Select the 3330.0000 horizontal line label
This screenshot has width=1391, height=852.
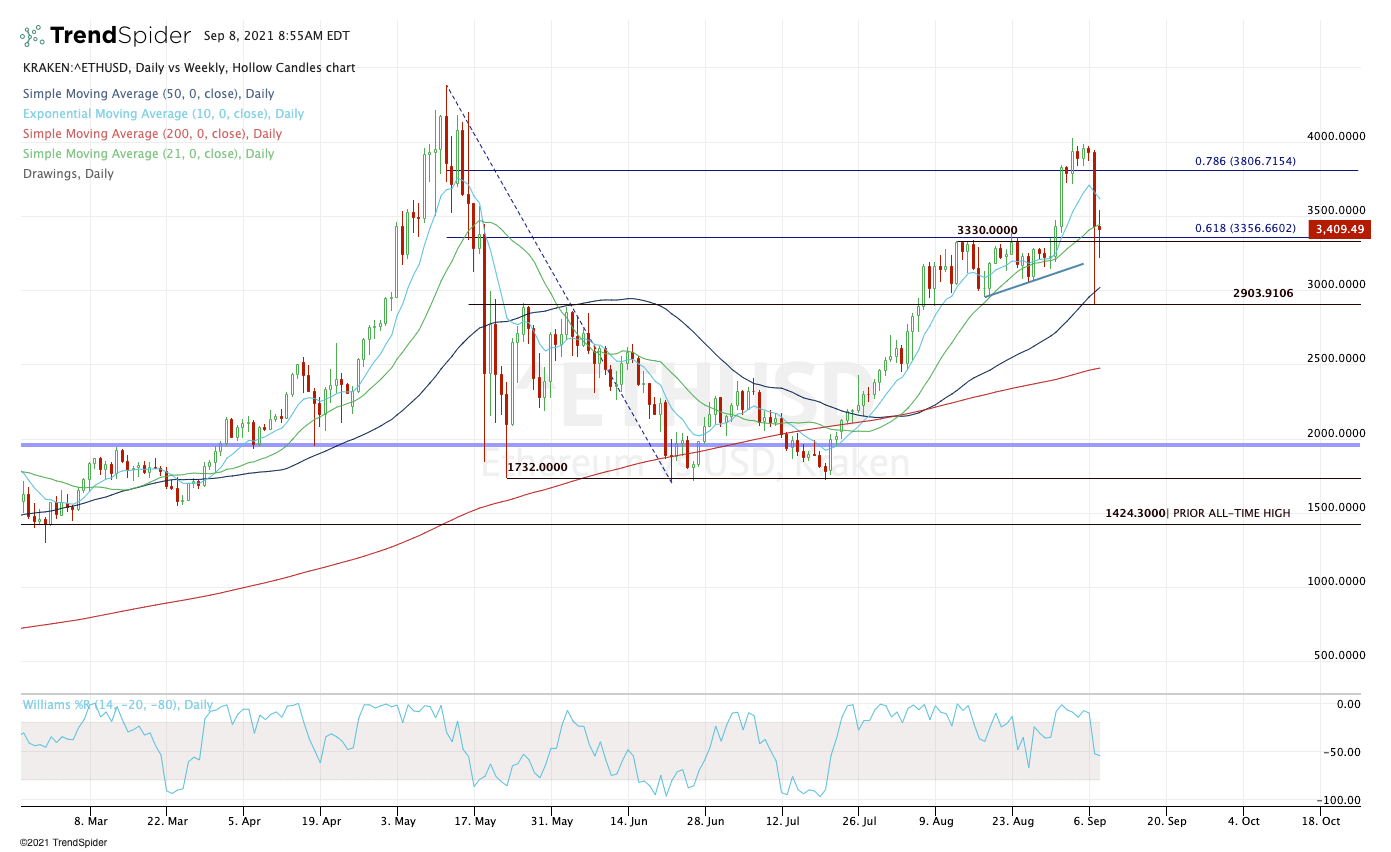(x=986, y=229)
